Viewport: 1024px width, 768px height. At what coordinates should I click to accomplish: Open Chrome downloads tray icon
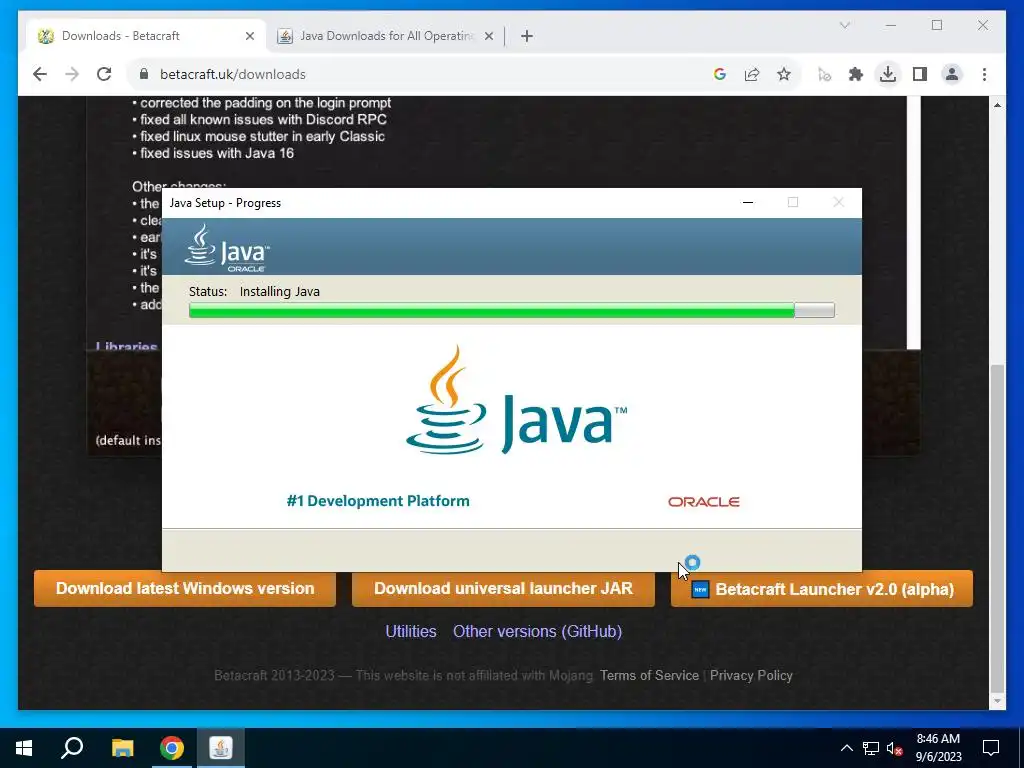(x=888, y=74)
